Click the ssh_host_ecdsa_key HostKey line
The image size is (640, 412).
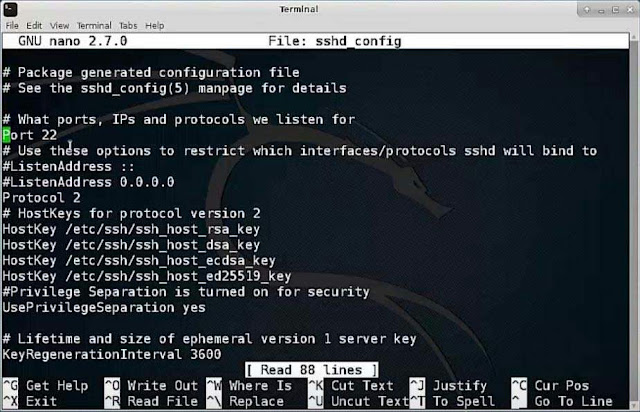click(x=139, y=261)
